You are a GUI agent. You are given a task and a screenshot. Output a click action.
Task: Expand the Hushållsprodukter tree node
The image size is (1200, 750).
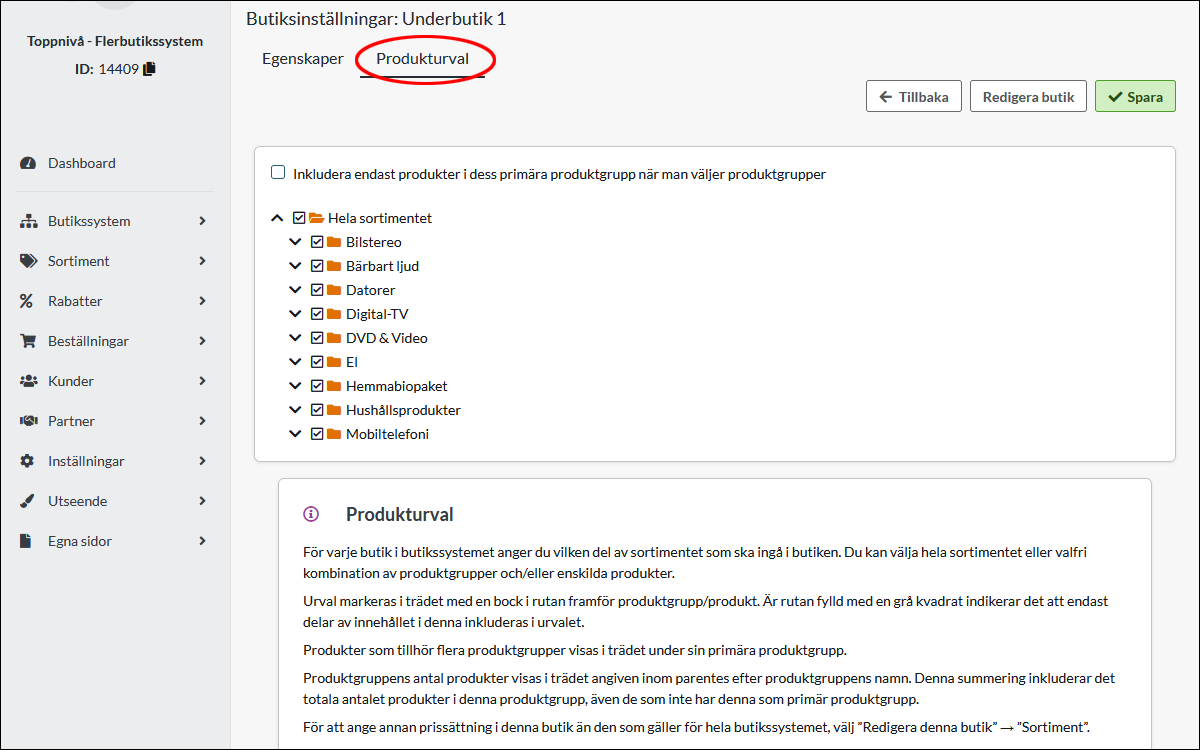coord(295,410)
